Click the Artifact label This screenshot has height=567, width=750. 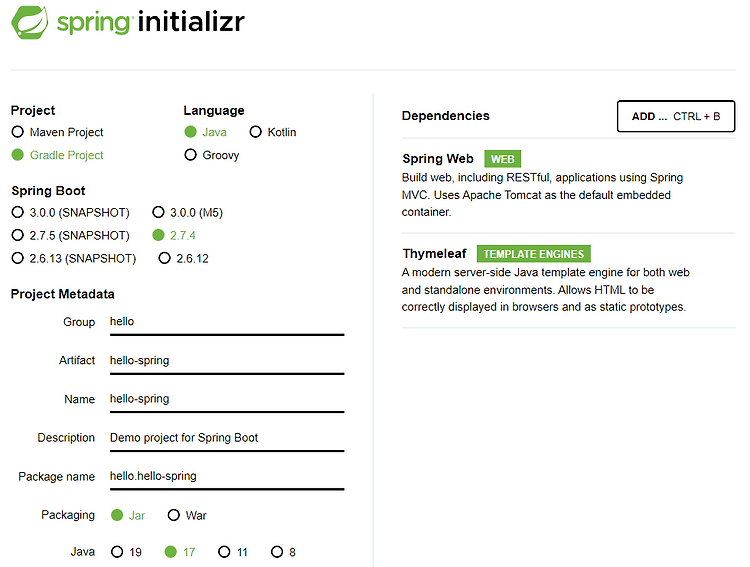[77, 360]
